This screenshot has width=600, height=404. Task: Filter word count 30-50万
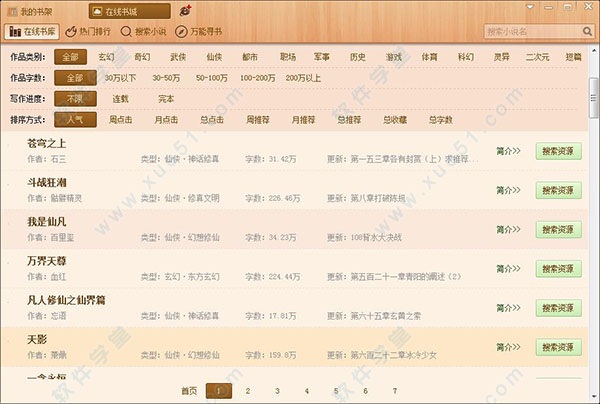[166, 78]
